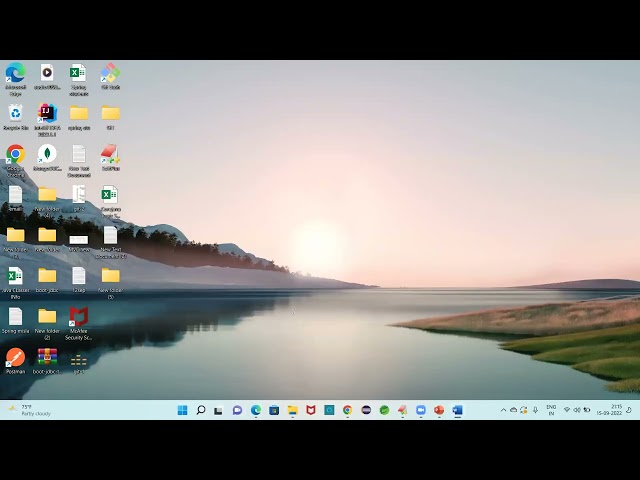Open the Windows Start menu
The height and width of the screenshot is (480, 640).
point(182,410)
